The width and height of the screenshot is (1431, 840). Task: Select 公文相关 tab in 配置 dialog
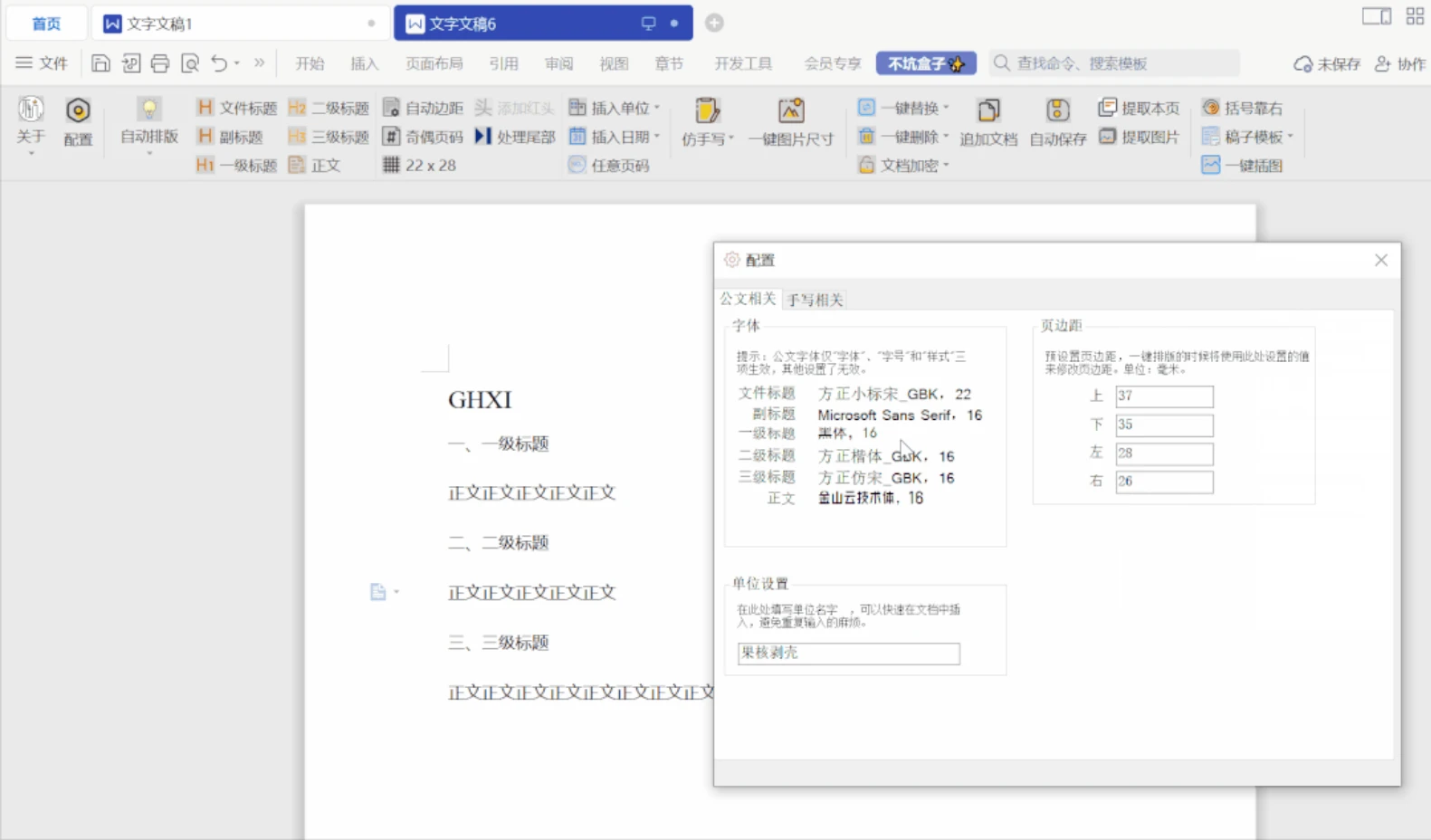pyautogui.click(x=748, y=299)
